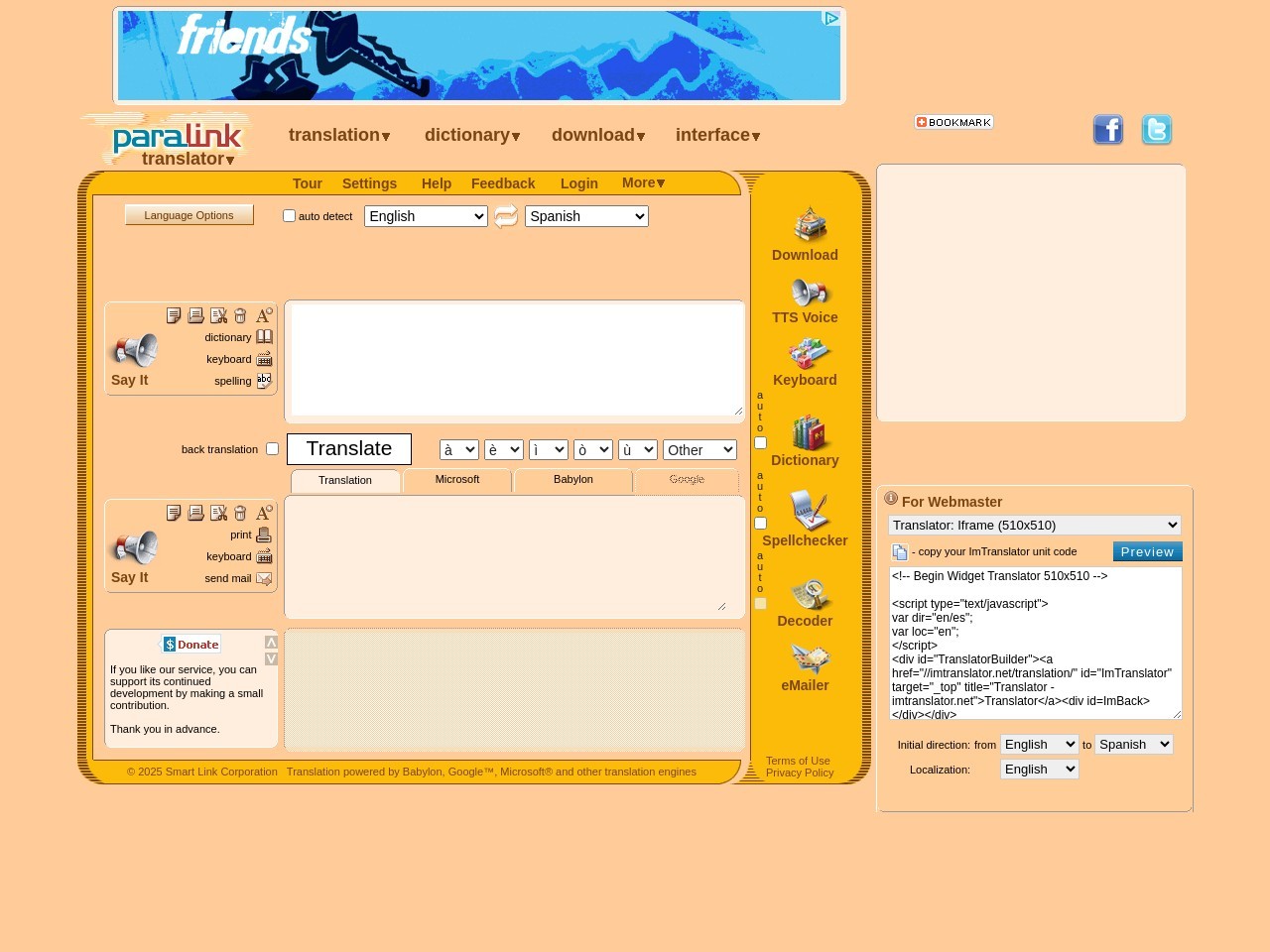Viewport: 1270px width, 952px height.
Task: Open the Other characters dropdown
Action: point(700,450)
